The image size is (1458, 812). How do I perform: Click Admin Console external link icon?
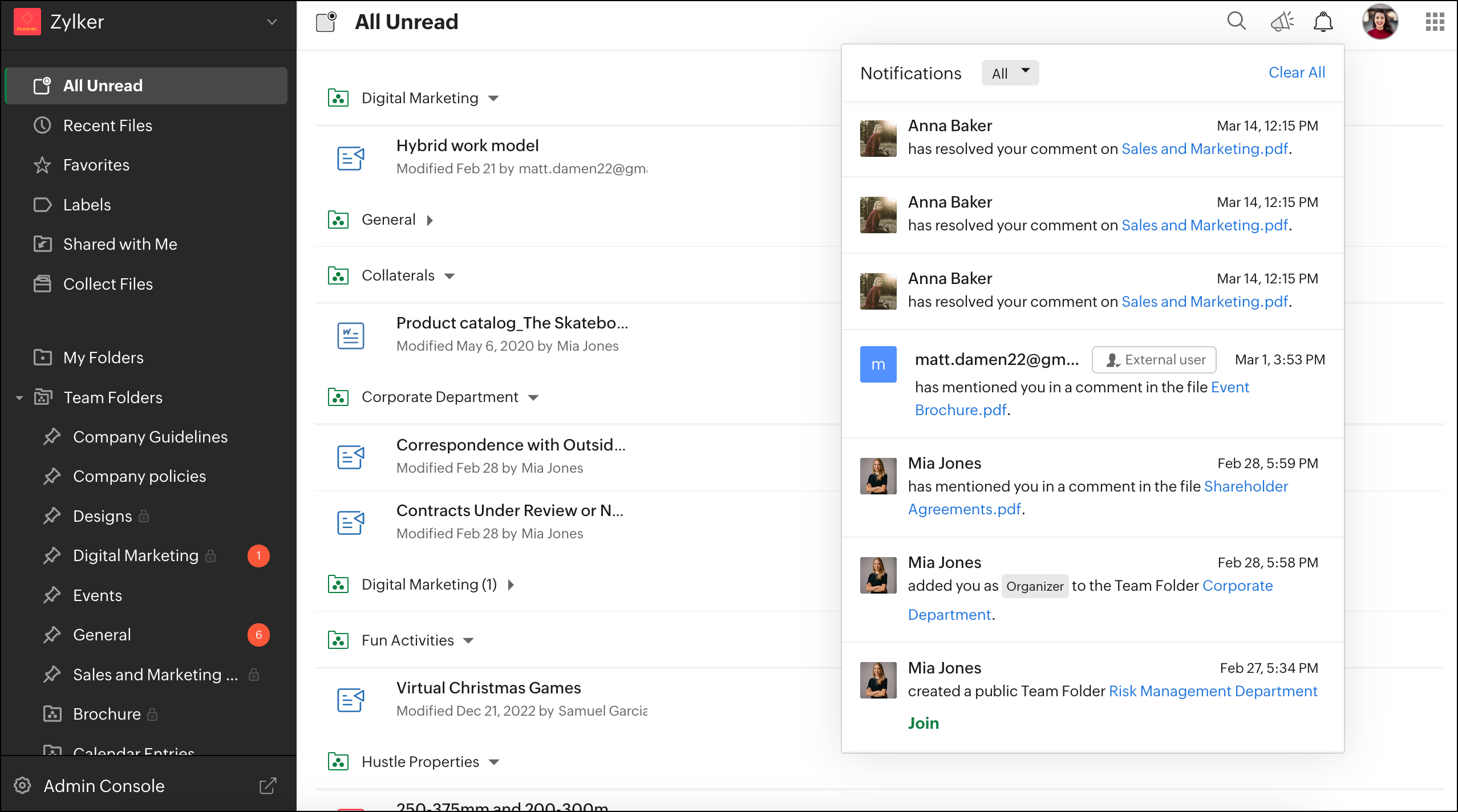click(268, 786)
